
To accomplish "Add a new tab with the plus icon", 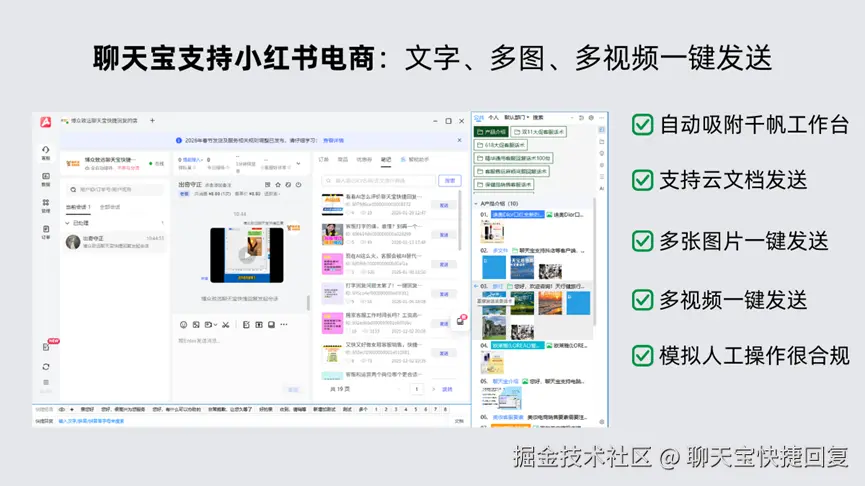I will [x=152, y=120].
